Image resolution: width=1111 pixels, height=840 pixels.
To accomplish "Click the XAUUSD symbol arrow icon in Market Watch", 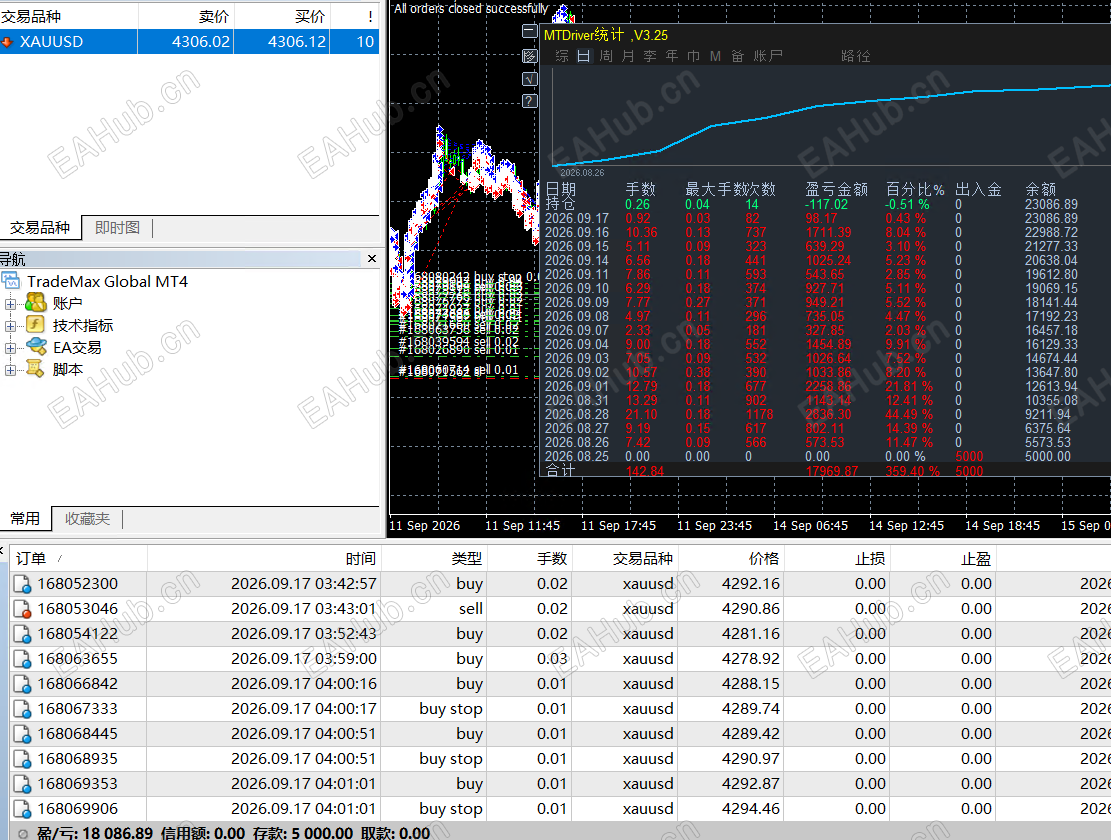I will [8, 42].
